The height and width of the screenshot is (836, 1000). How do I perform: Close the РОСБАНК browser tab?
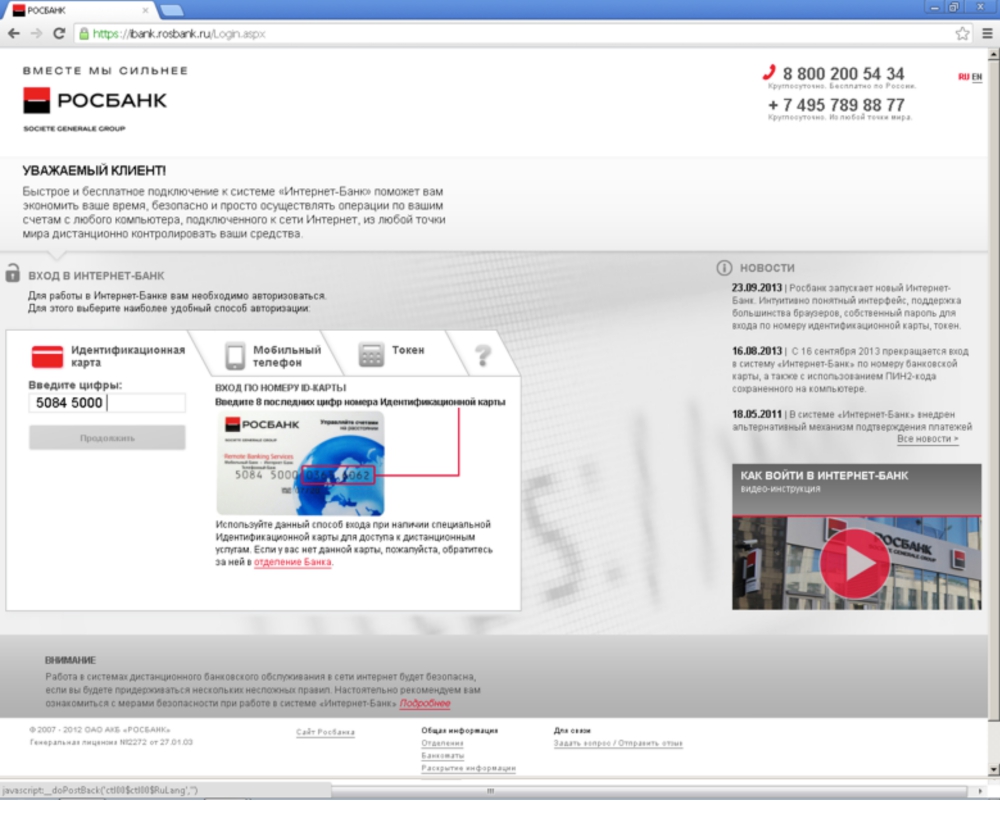click(x=145, y=10)
